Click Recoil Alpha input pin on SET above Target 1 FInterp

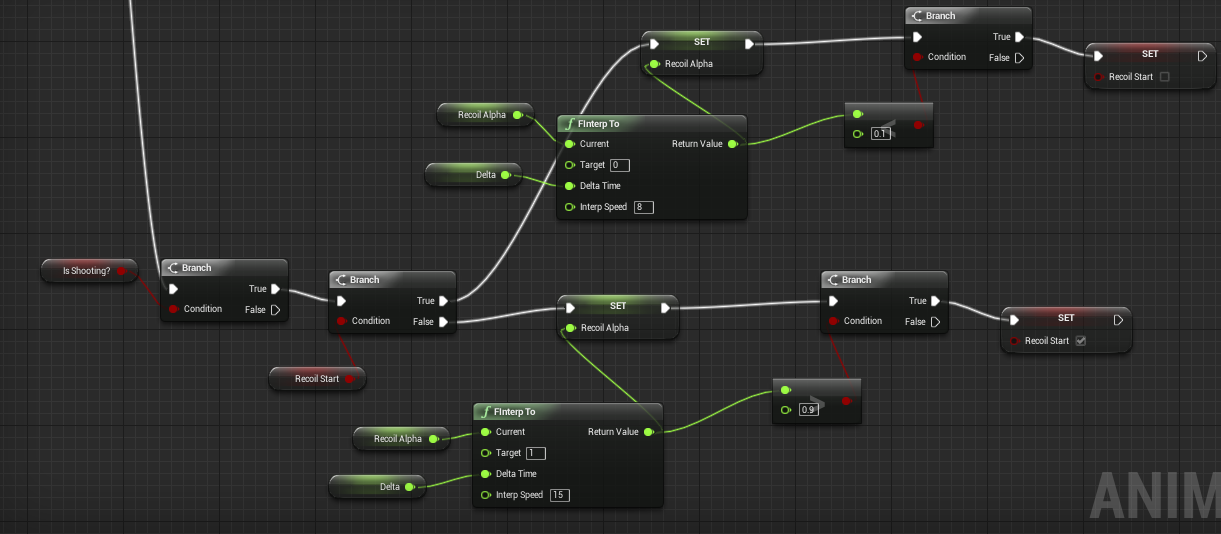570,328
